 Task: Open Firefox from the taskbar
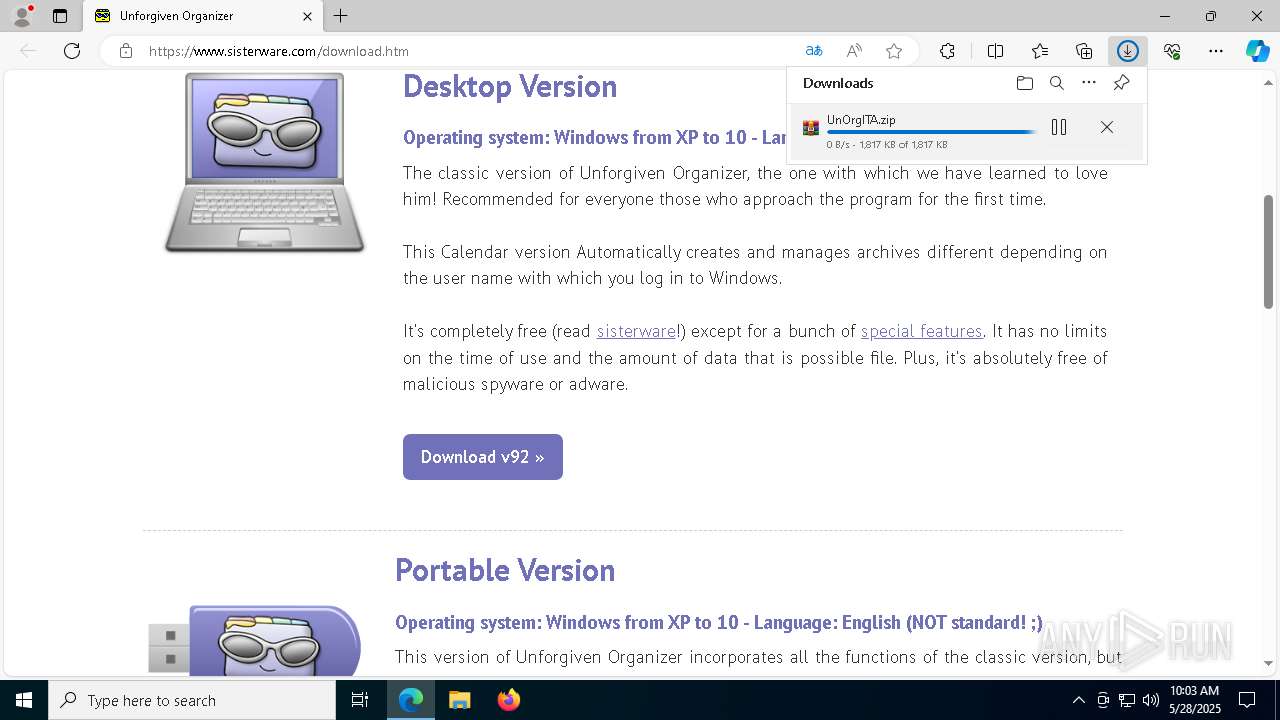[x=508, y=700]
